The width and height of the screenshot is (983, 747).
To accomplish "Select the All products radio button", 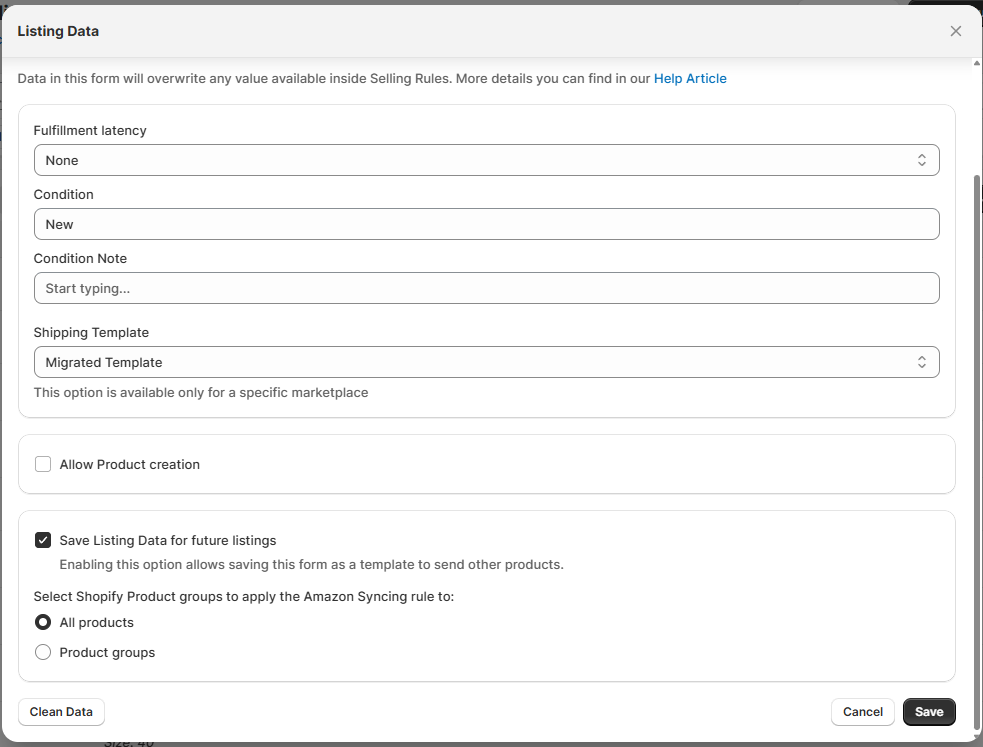I will (x=43, y=622).
